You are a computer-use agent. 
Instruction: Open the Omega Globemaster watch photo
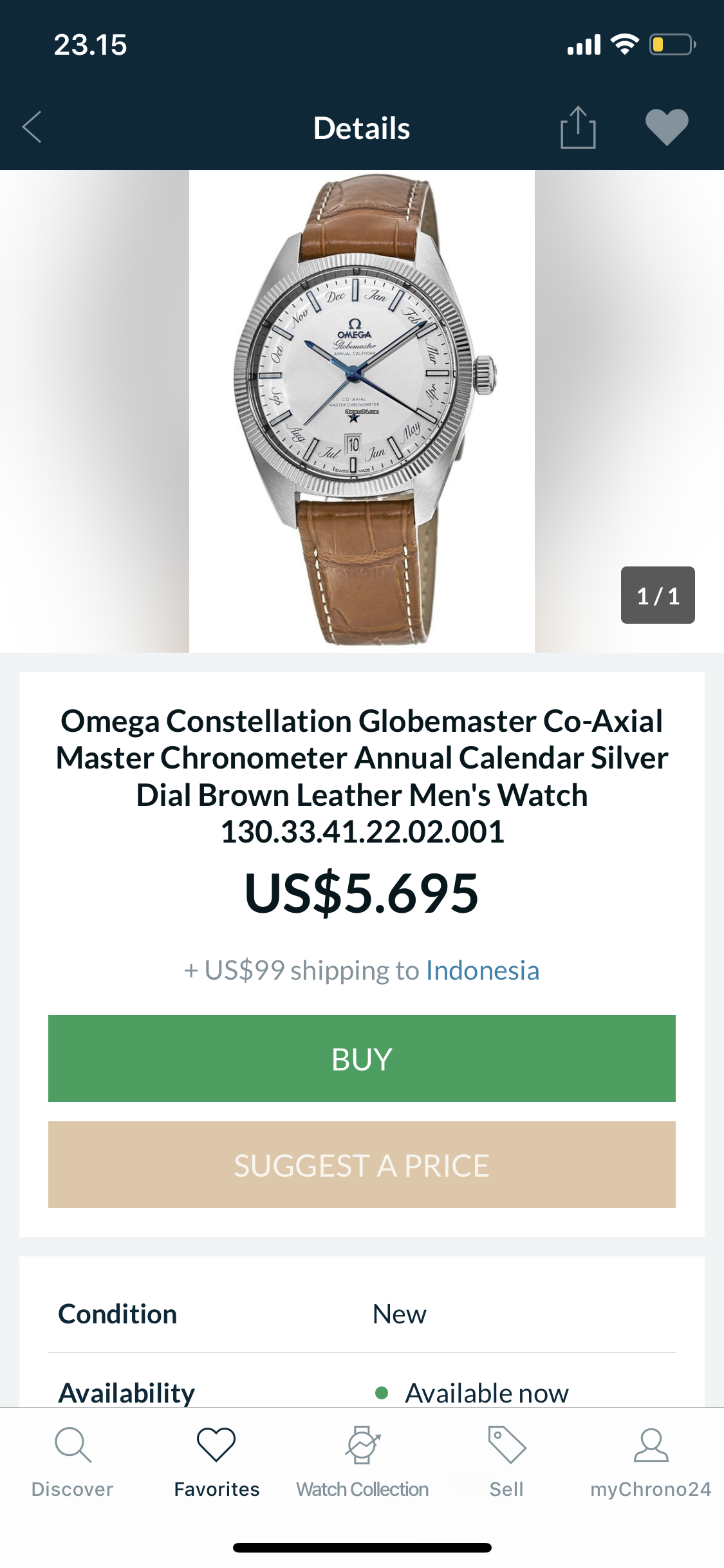pyautogui.click(x=362, y=411)
